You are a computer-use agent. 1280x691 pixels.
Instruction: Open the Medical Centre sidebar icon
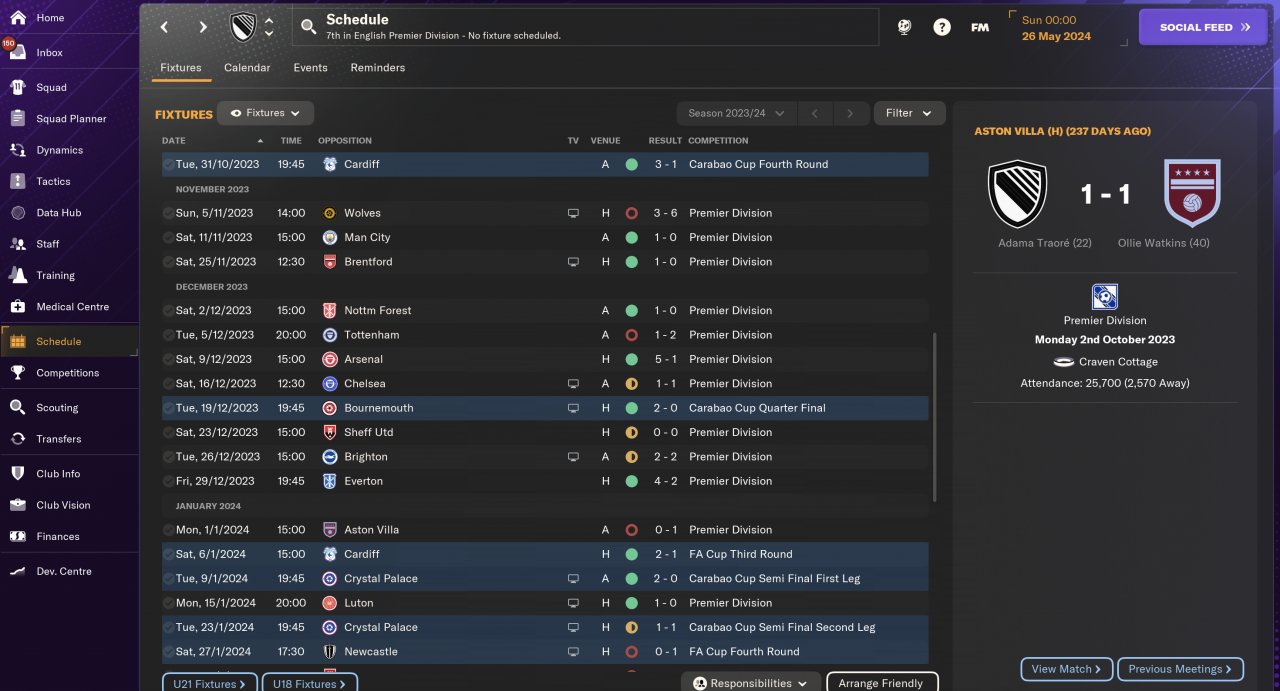coord(17,306)
